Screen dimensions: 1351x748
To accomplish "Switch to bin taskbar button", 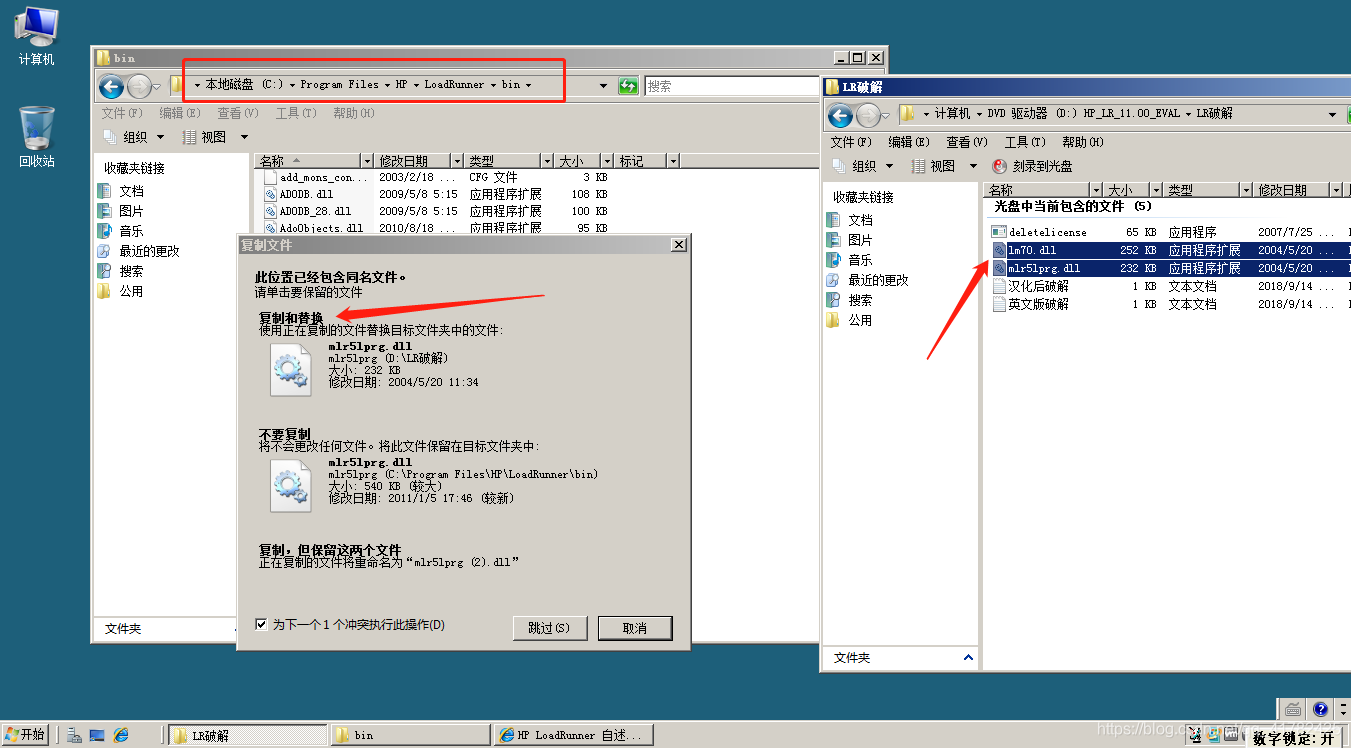I will point(410,735).
